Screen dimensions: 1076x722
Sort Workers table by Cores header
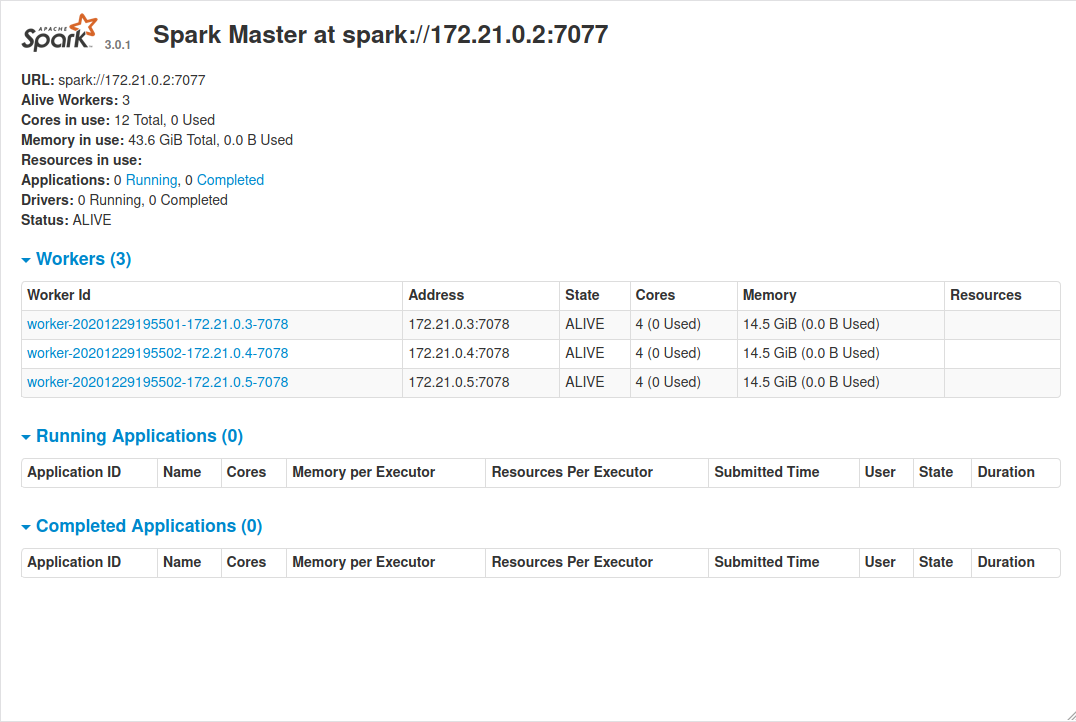655,295
